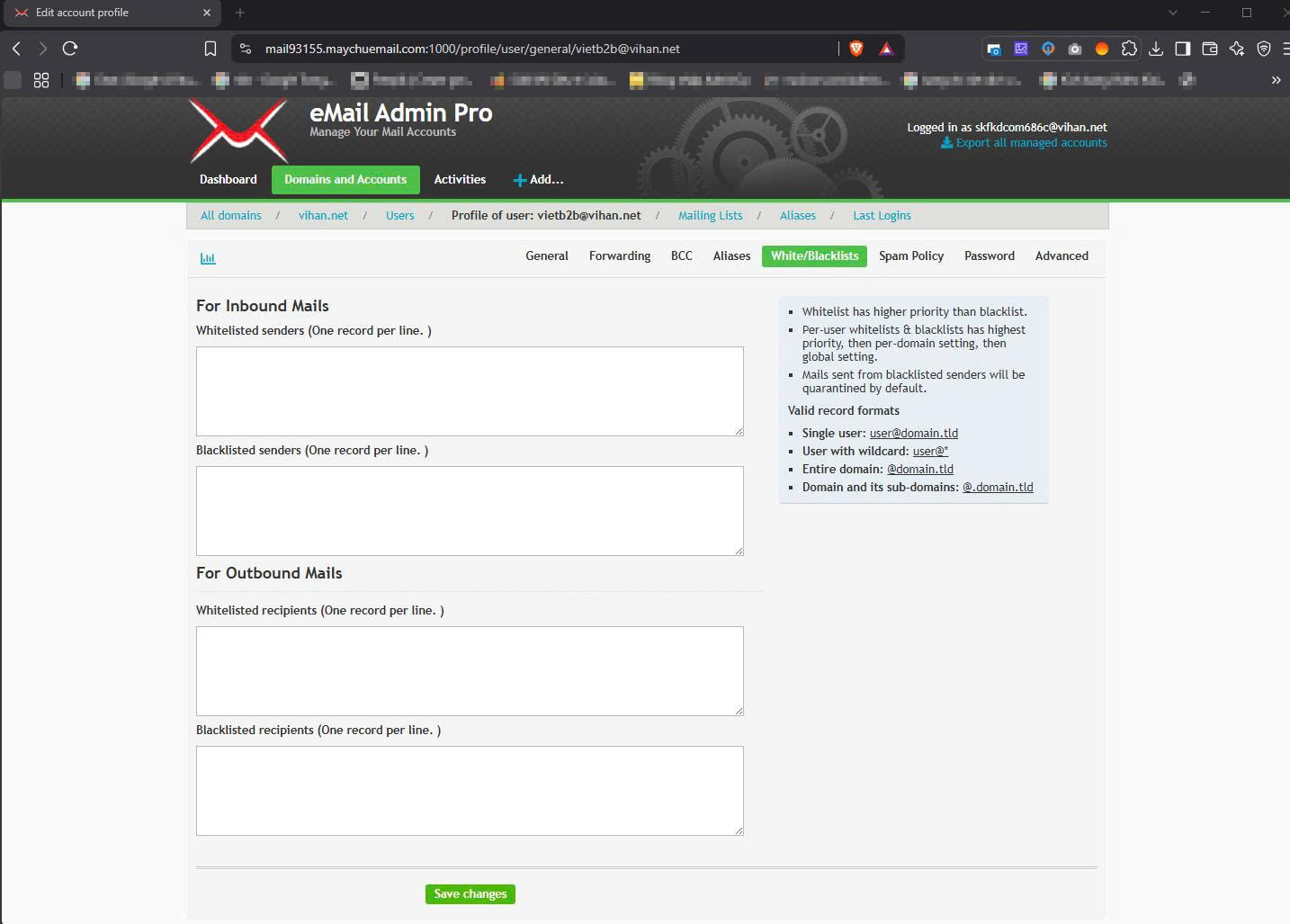Image resolution: width=1290 pixels, height=924 pixels.
Task: View site information icon in address bar
Action: coord(246,49)
